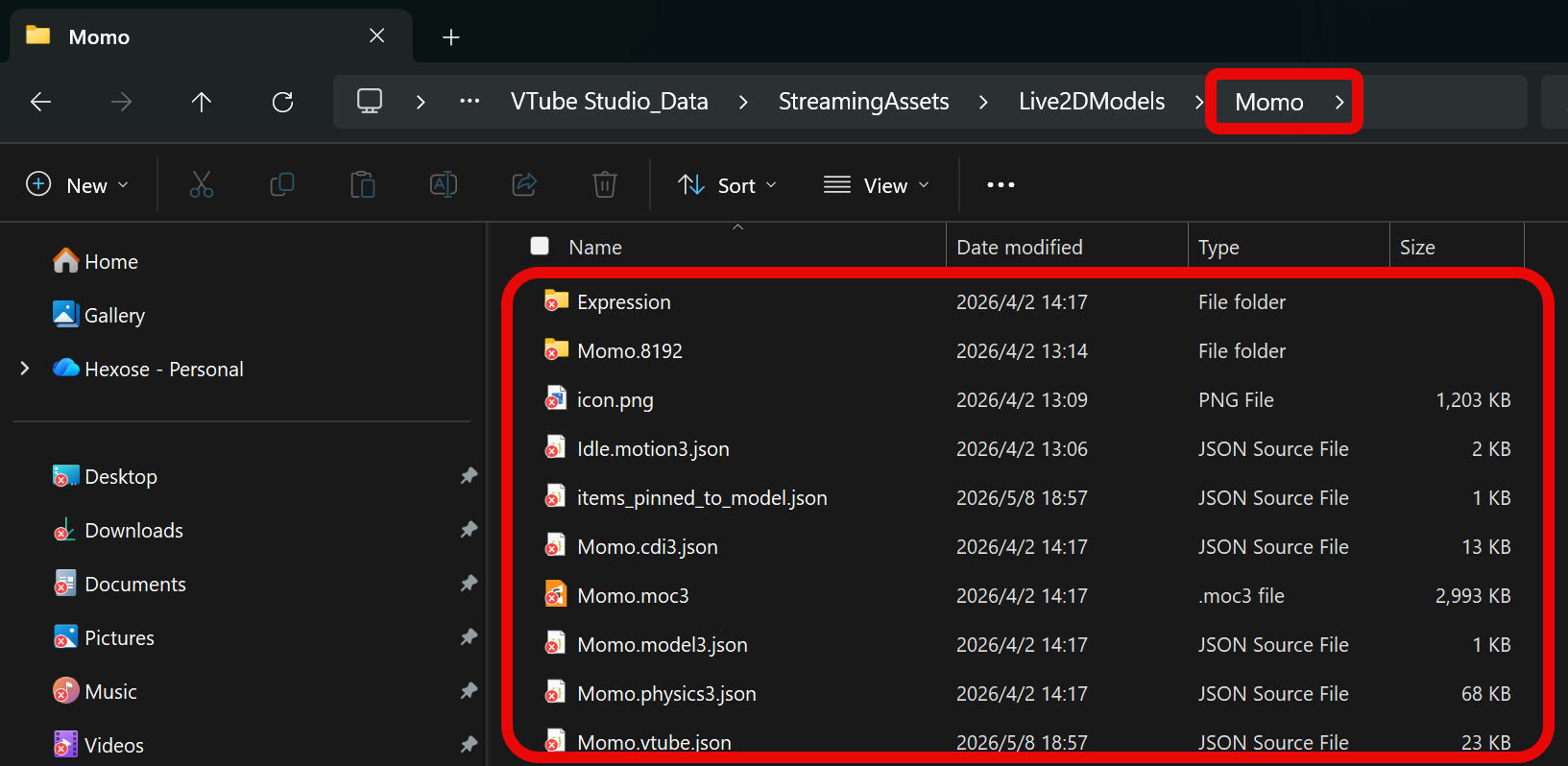This screenshot has width=1568, height=766.
Task: Open Documents from quick access
Action: tap(120, 584)
